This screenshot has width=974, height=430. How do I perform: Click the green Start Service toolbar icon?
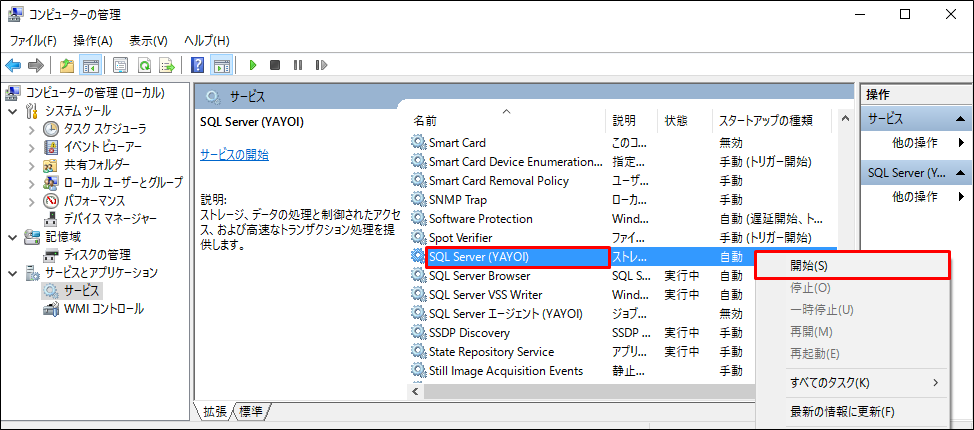[253, 66]
